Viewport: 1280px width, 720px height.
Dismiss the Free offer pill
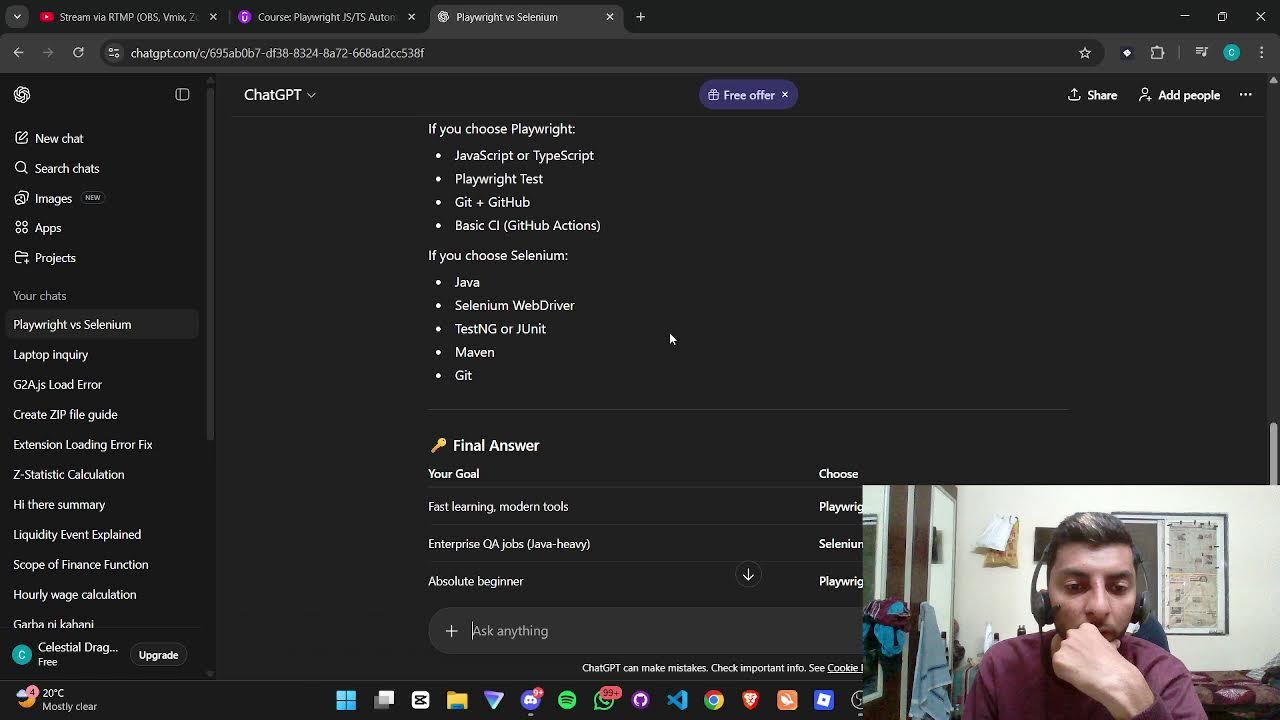pyautogui.click(x=785, y=95)
